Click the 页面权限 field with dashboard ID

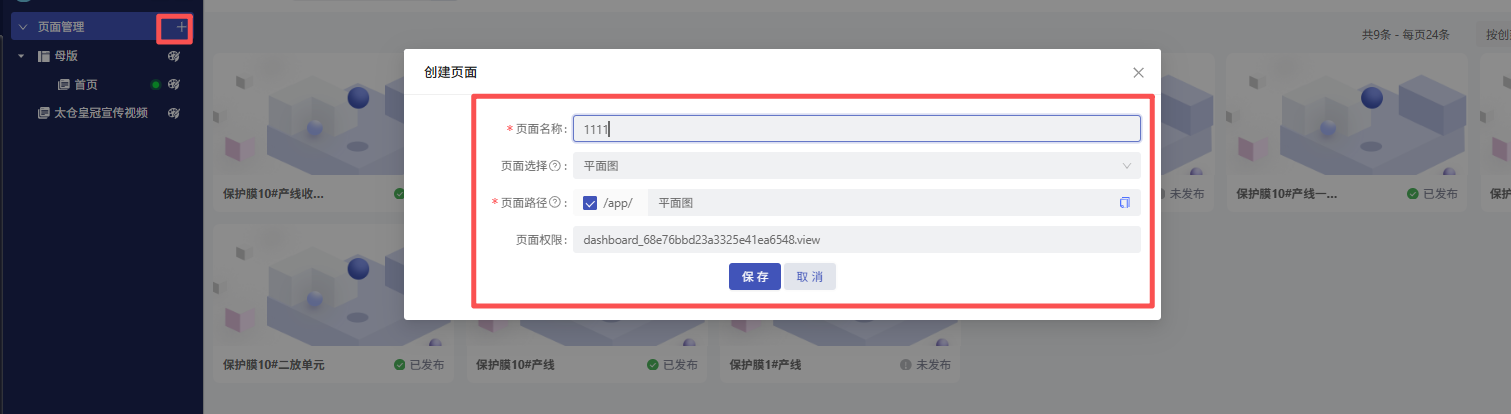pyautogui.click(x=855, y=240)
